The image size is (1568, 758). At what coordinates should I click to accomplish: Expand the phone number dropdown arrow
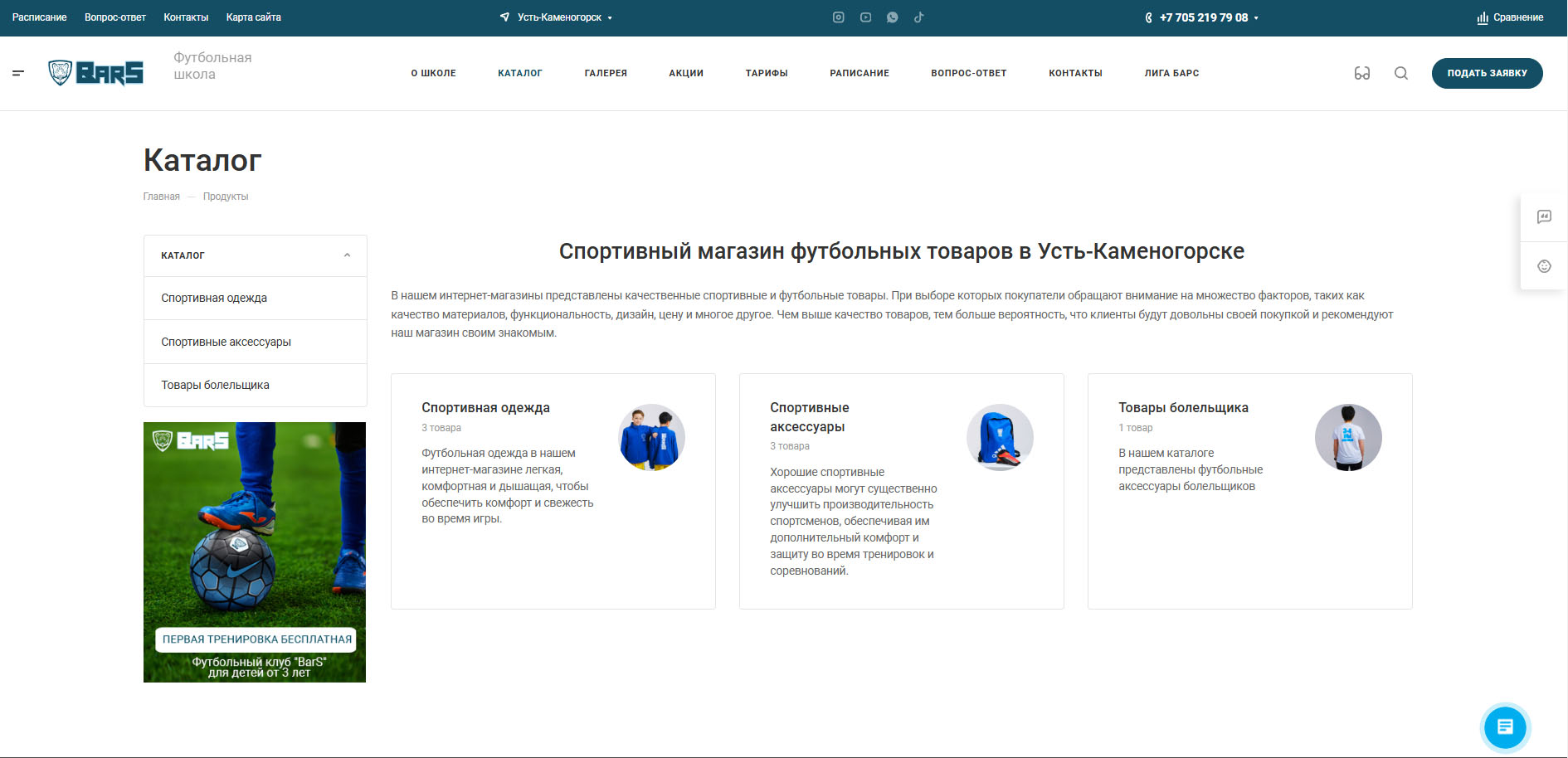[1256, 18]
